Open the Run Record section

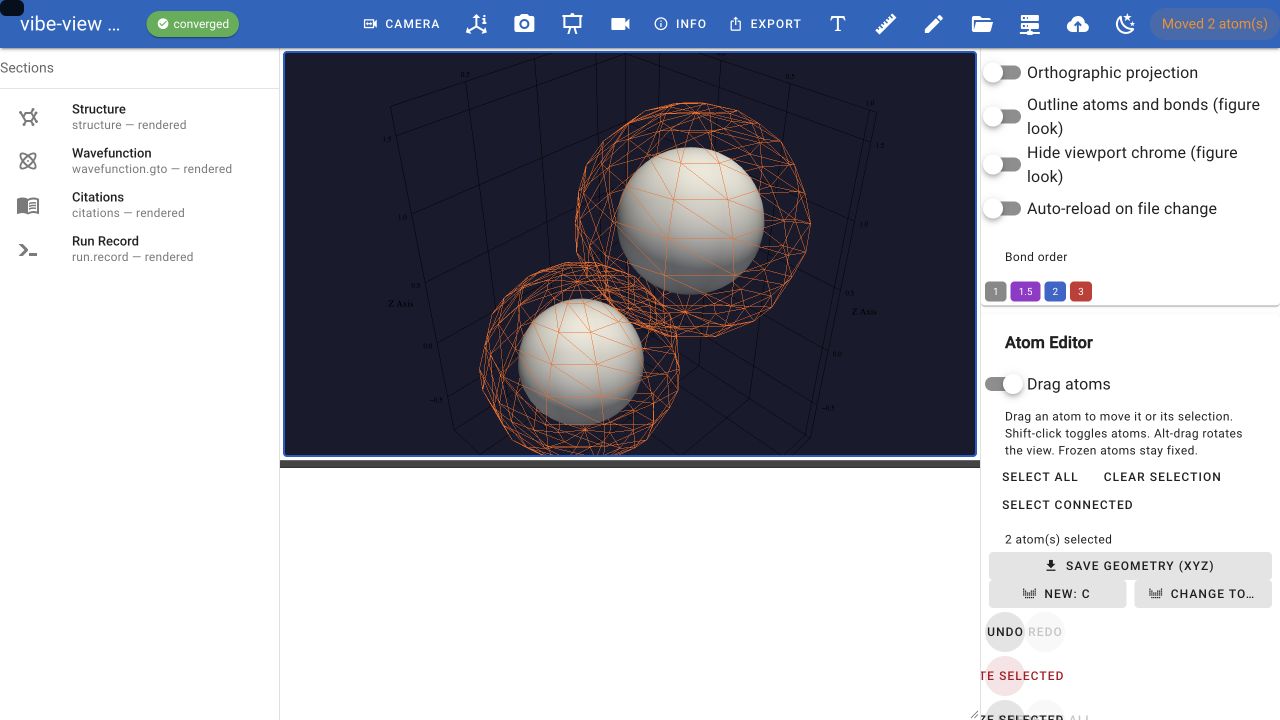[x=139, y=249]
